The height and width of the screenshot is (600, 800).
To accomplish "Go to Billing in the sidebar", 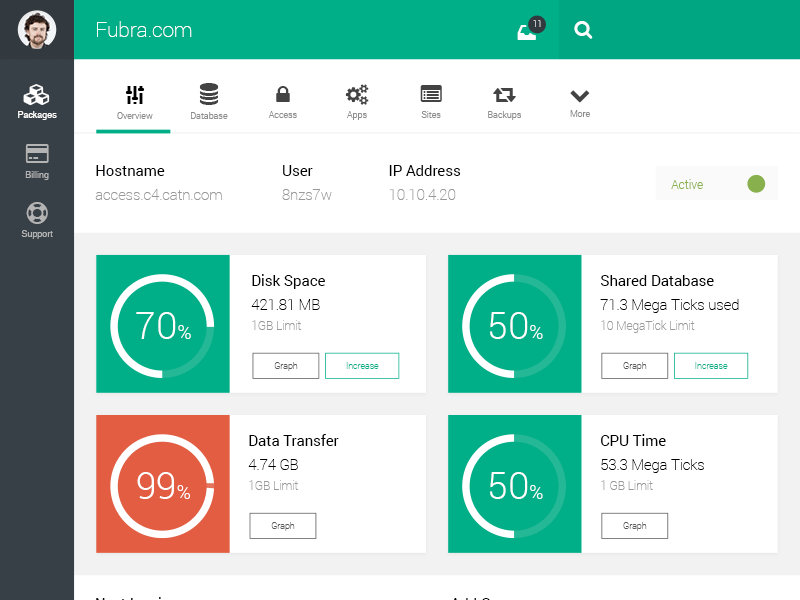I will [37, 161].
